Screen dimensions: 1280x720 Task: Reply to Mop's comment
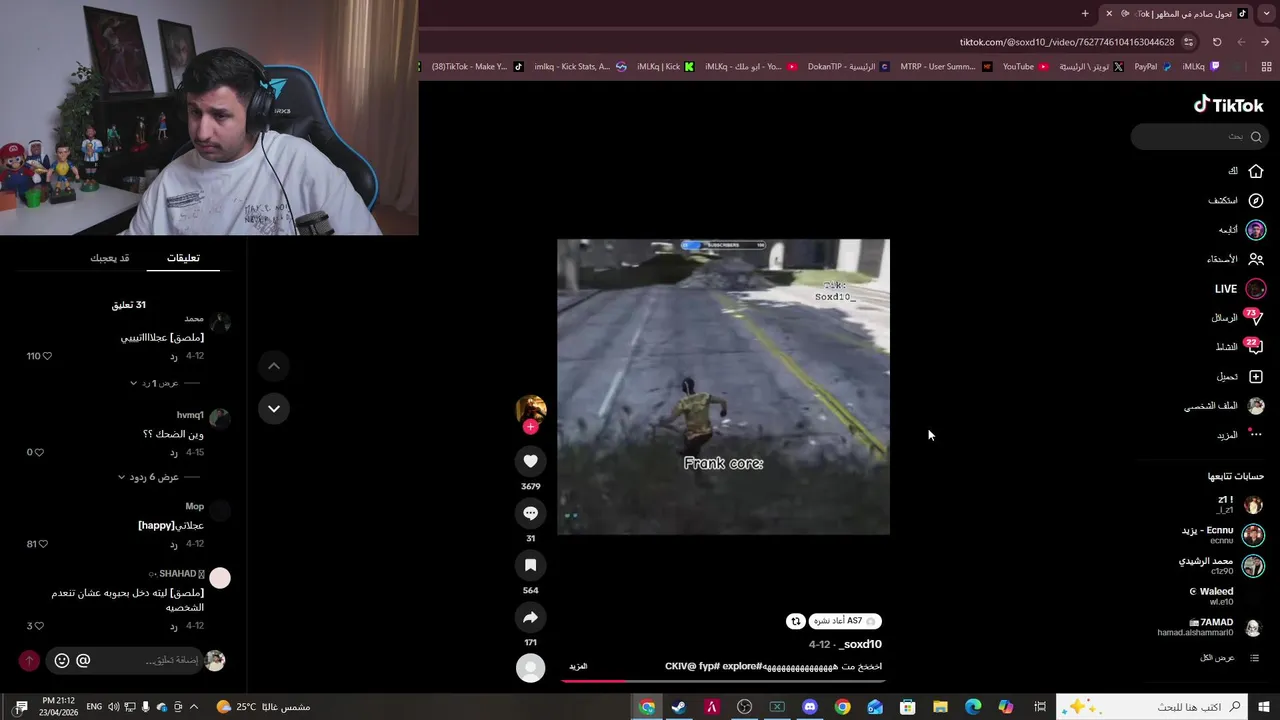click(x=173, y=544)
